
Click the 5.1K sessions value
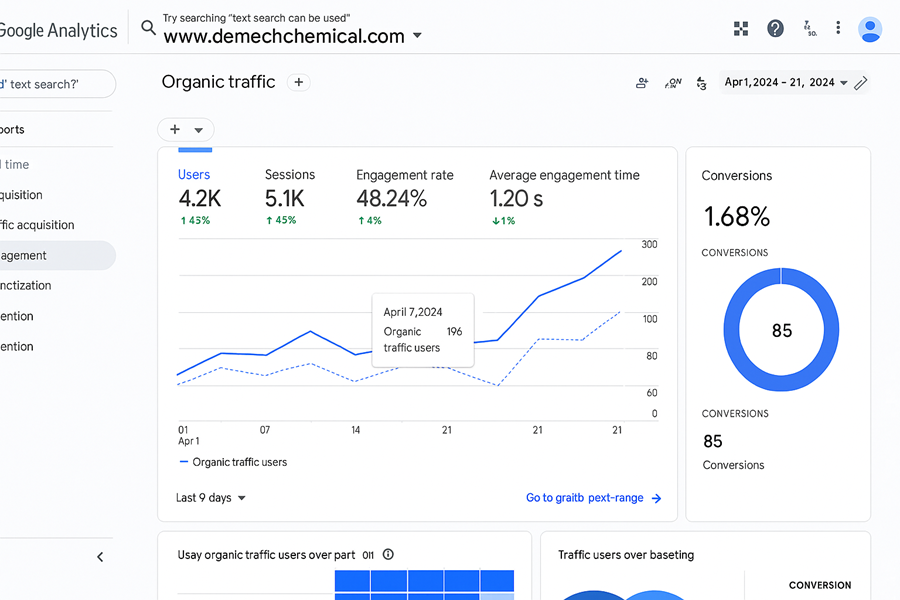click(284, 199)
